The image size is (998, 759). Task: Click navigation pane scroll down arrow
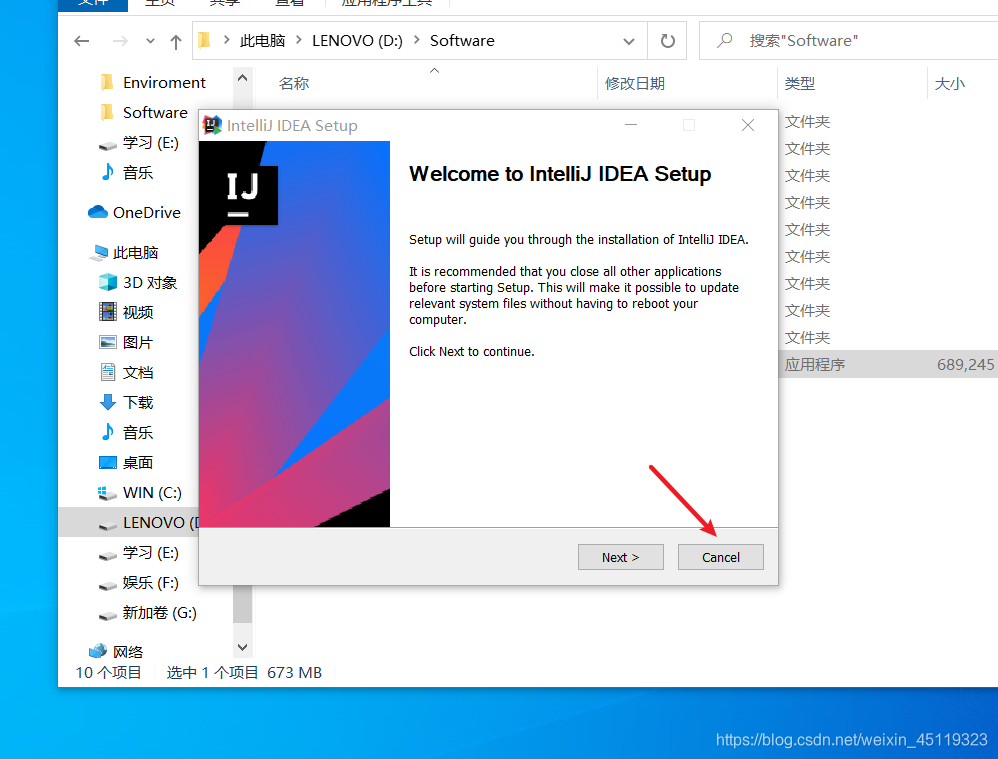(242, 648)
